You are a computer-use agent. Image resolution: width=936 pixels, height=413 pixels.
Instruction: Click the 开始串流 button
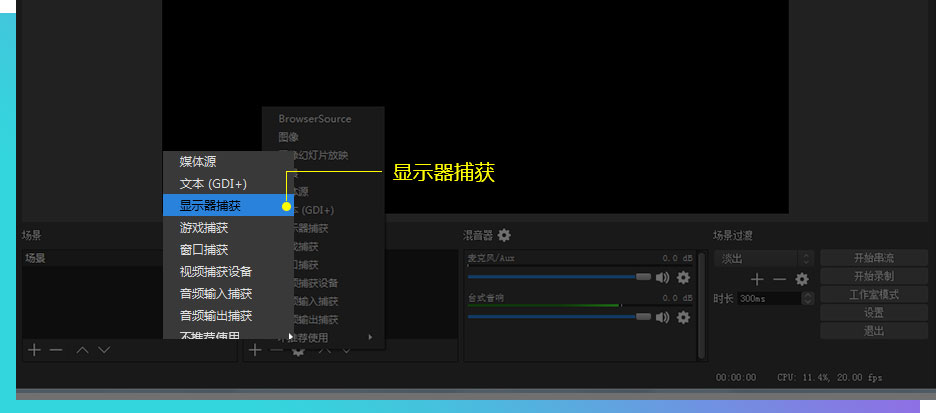[873, 258]
